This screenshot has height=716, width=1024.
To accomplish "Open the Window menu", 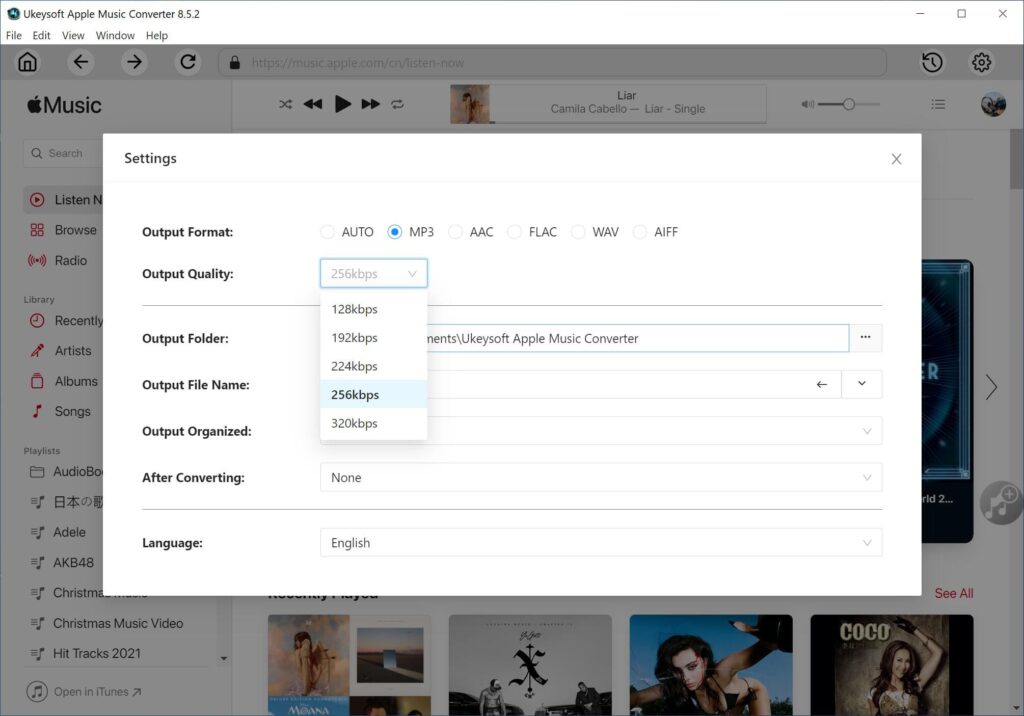I will point(115,35).
